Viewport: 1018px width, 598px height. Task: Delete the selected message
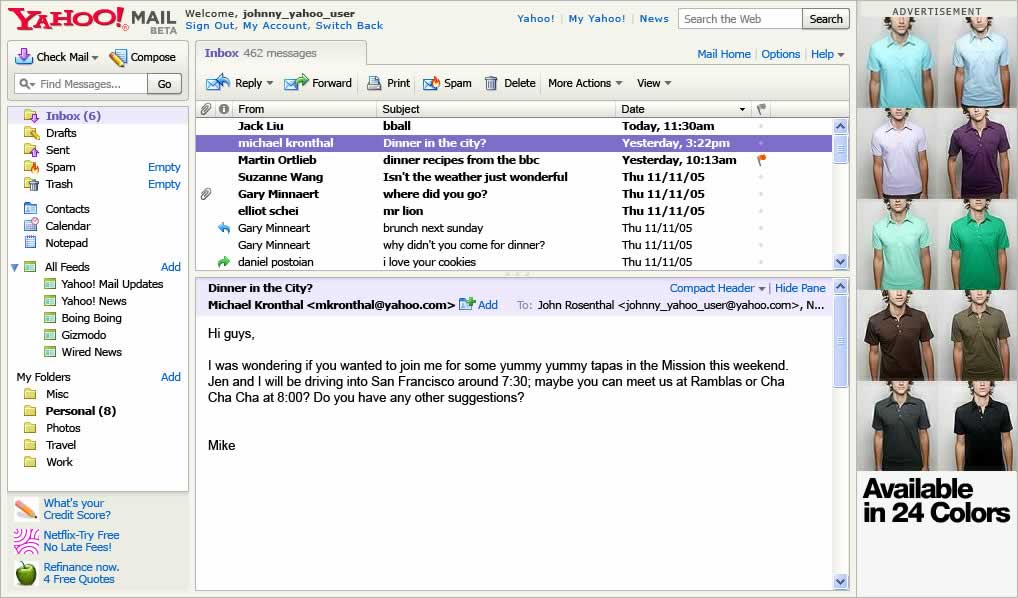click(x=509, y=83)
